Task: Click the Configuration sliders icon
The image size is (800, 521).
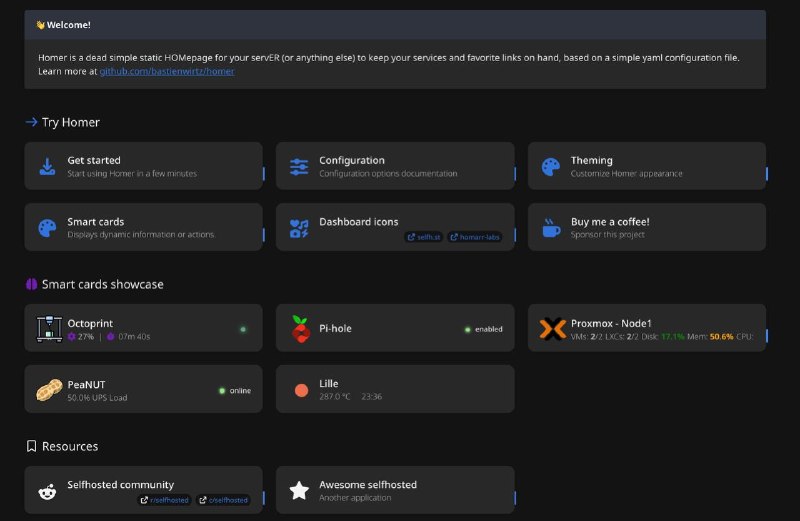Action: (299, 167)
